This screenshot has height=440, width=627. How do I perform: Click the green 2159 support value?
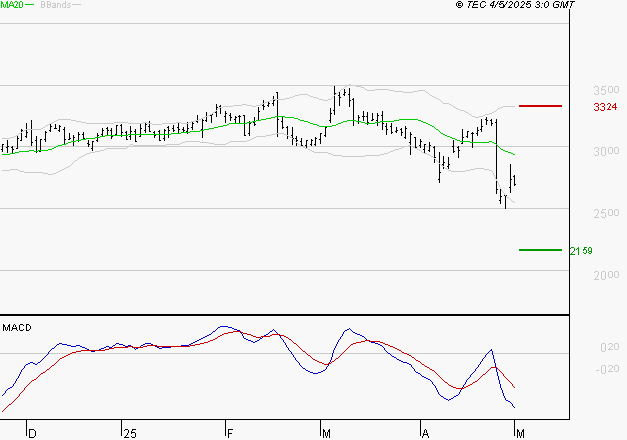click(581, 251)
